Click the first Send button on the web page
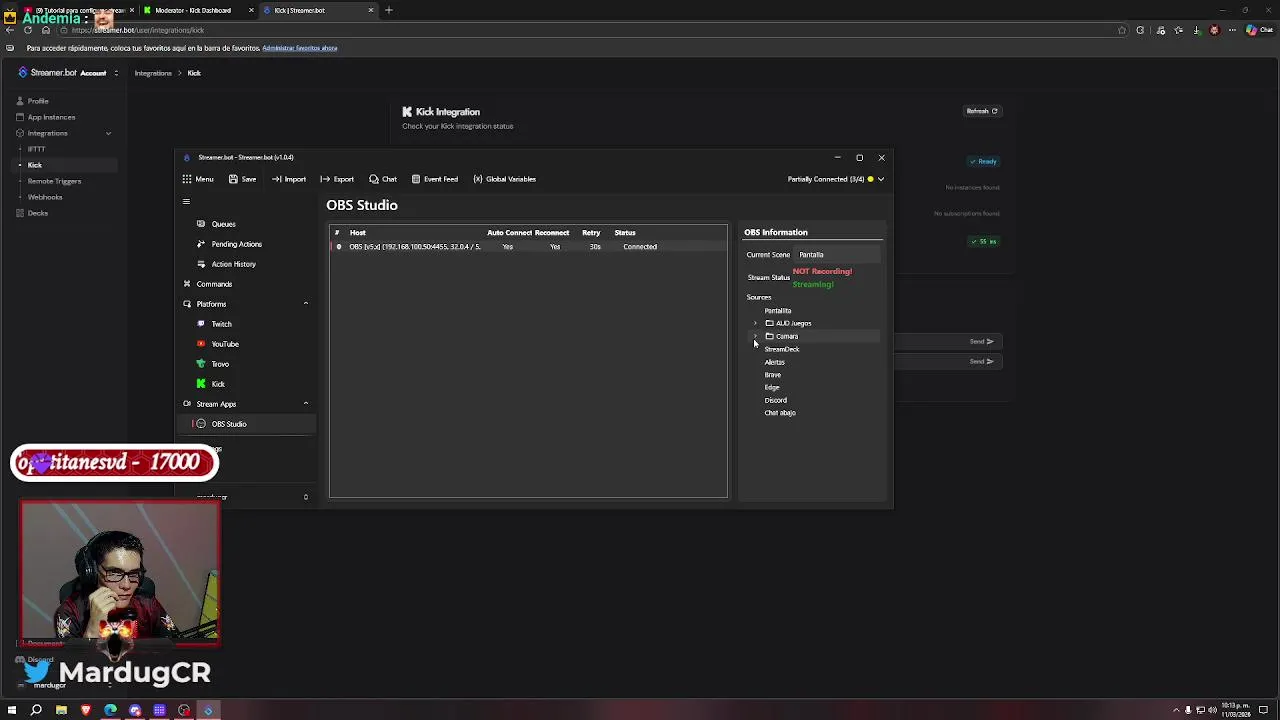Screen dimensions: 1280x720 pyautogui.click(x=981, y=341)
